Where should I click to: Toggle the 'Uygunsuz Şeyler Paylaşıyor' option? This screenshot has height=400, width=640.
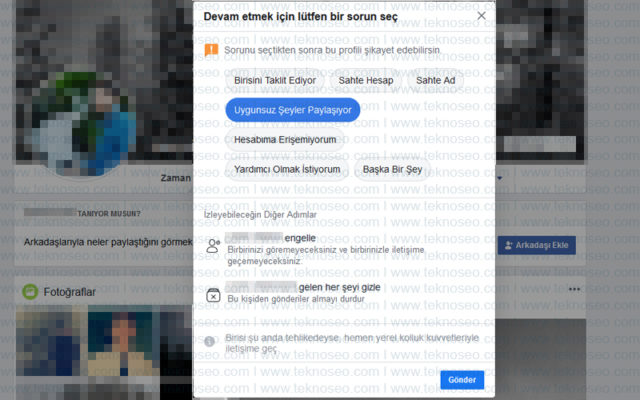pos(293,110)
